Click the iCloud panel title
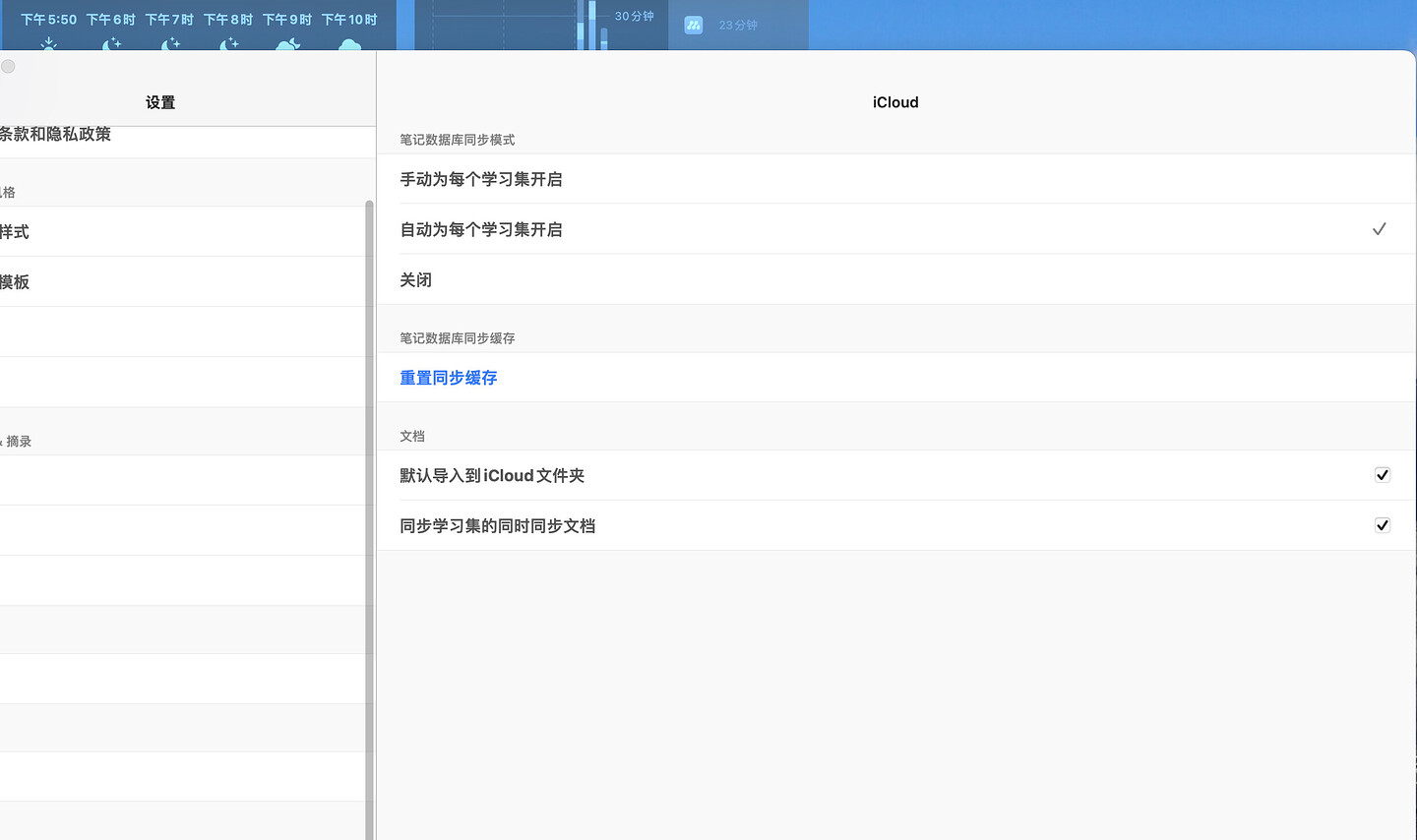The width and height of the screenshot is (1417, 840). (895, 102)
